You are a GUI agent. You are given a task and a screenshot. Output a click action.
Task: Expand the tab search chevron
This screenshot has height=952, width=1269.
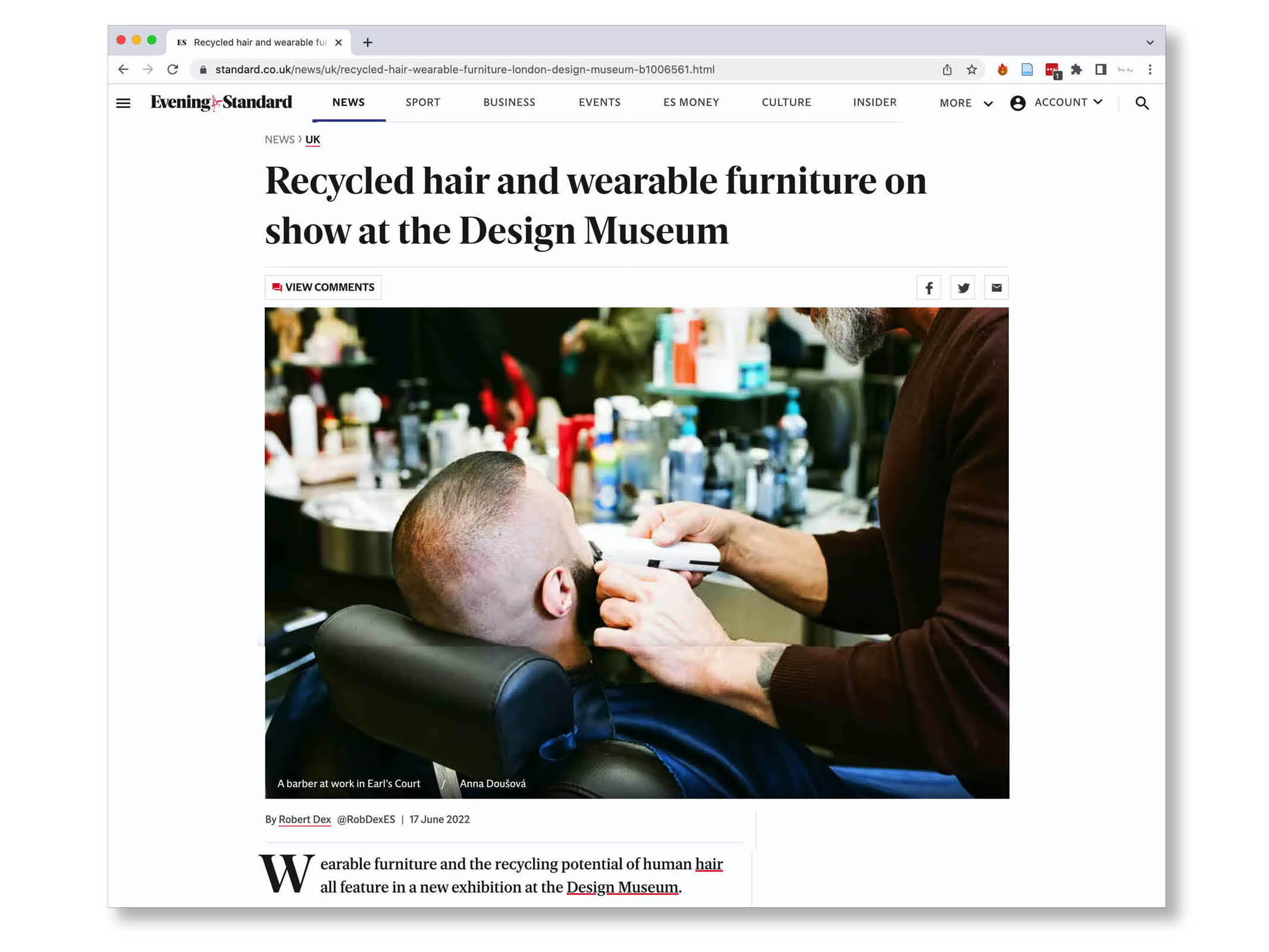pyautogui.click(x=1149, y=42)
